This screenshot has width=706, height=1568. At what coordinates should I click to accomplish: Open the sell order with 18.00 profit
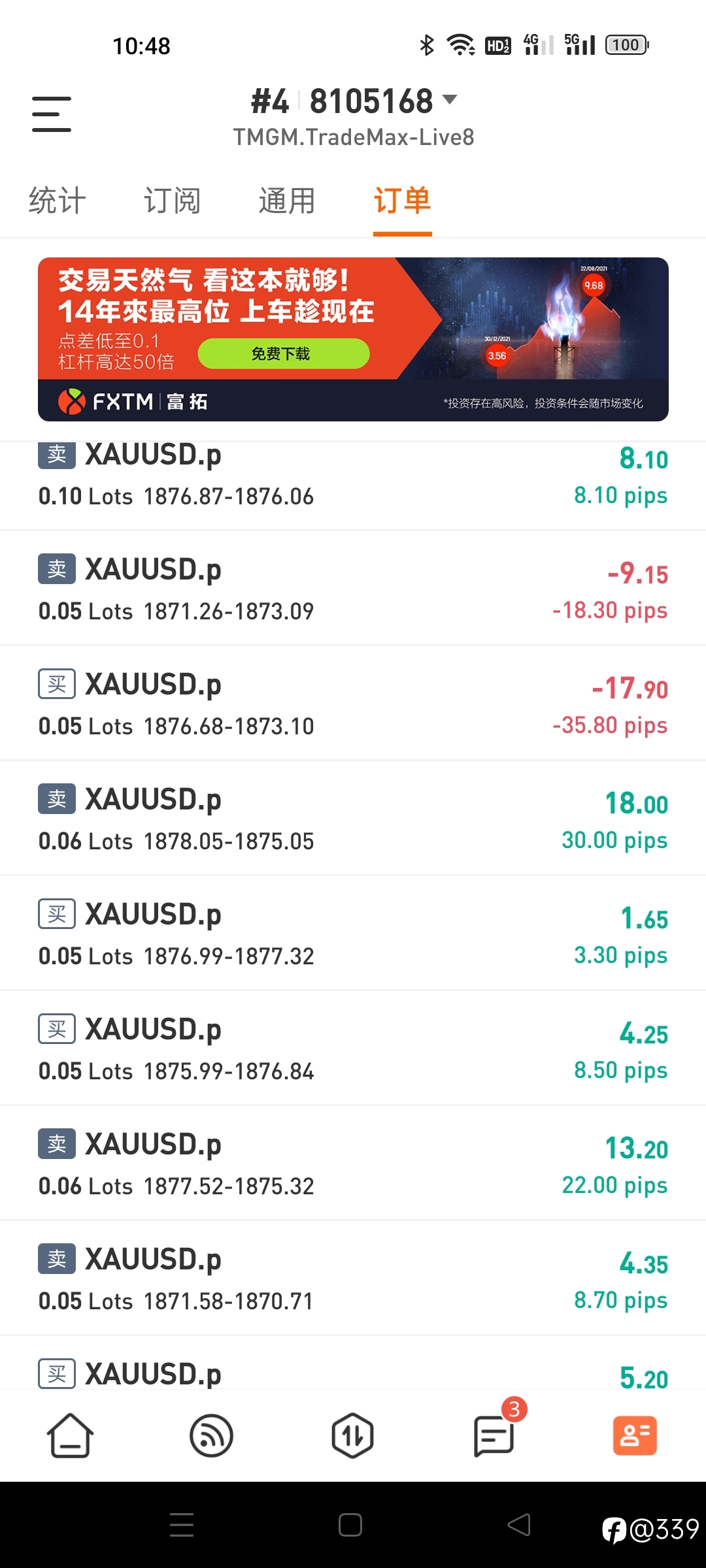(x=353, y=819)
